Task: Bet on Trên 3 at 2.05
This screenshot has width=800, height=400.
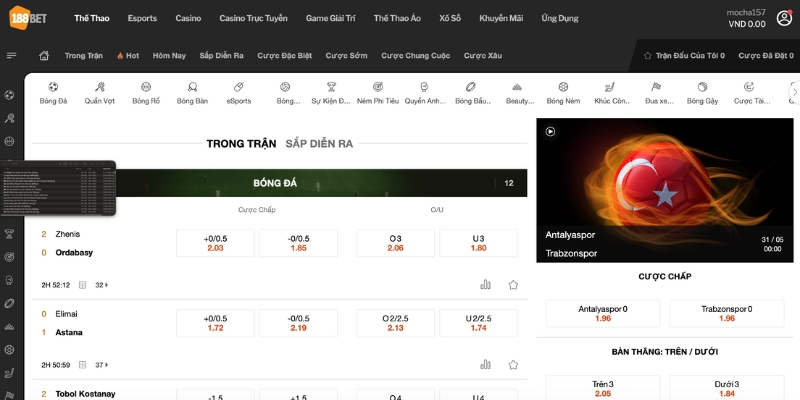Action: coord(603,388)
